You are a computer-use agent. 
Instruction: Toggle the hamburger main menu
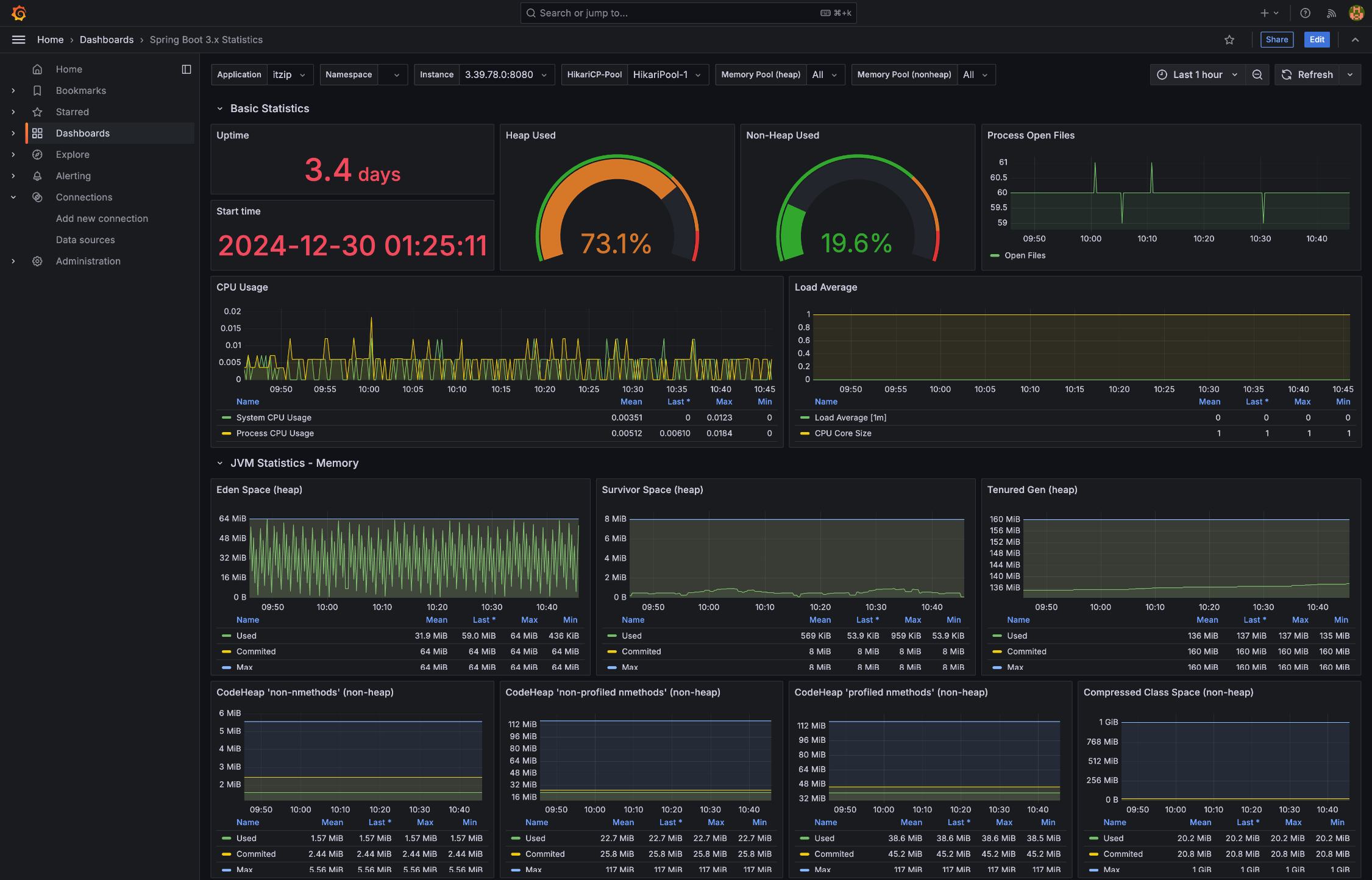click(18, 40)
